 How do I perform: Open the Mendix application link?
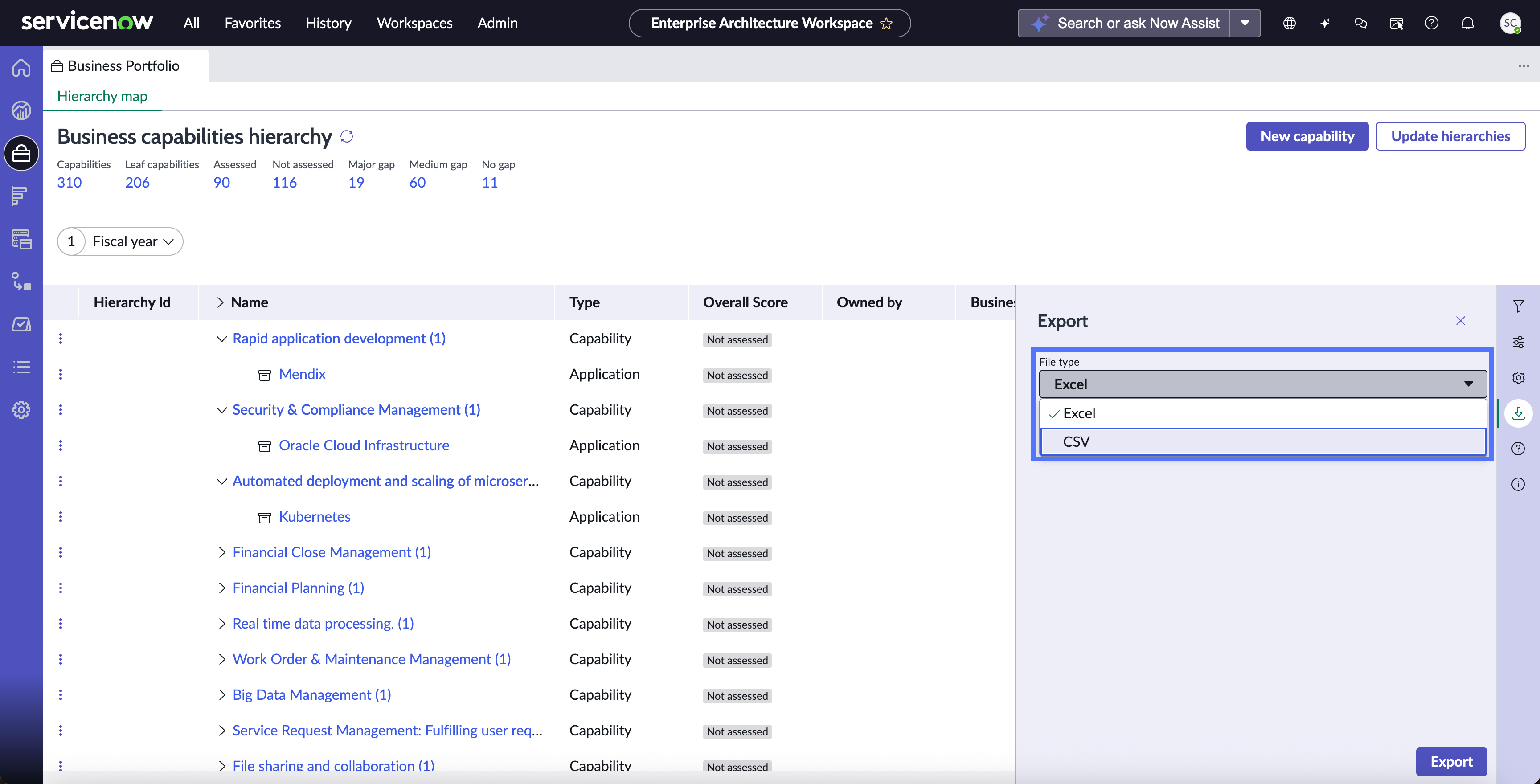tap(302, 374)
